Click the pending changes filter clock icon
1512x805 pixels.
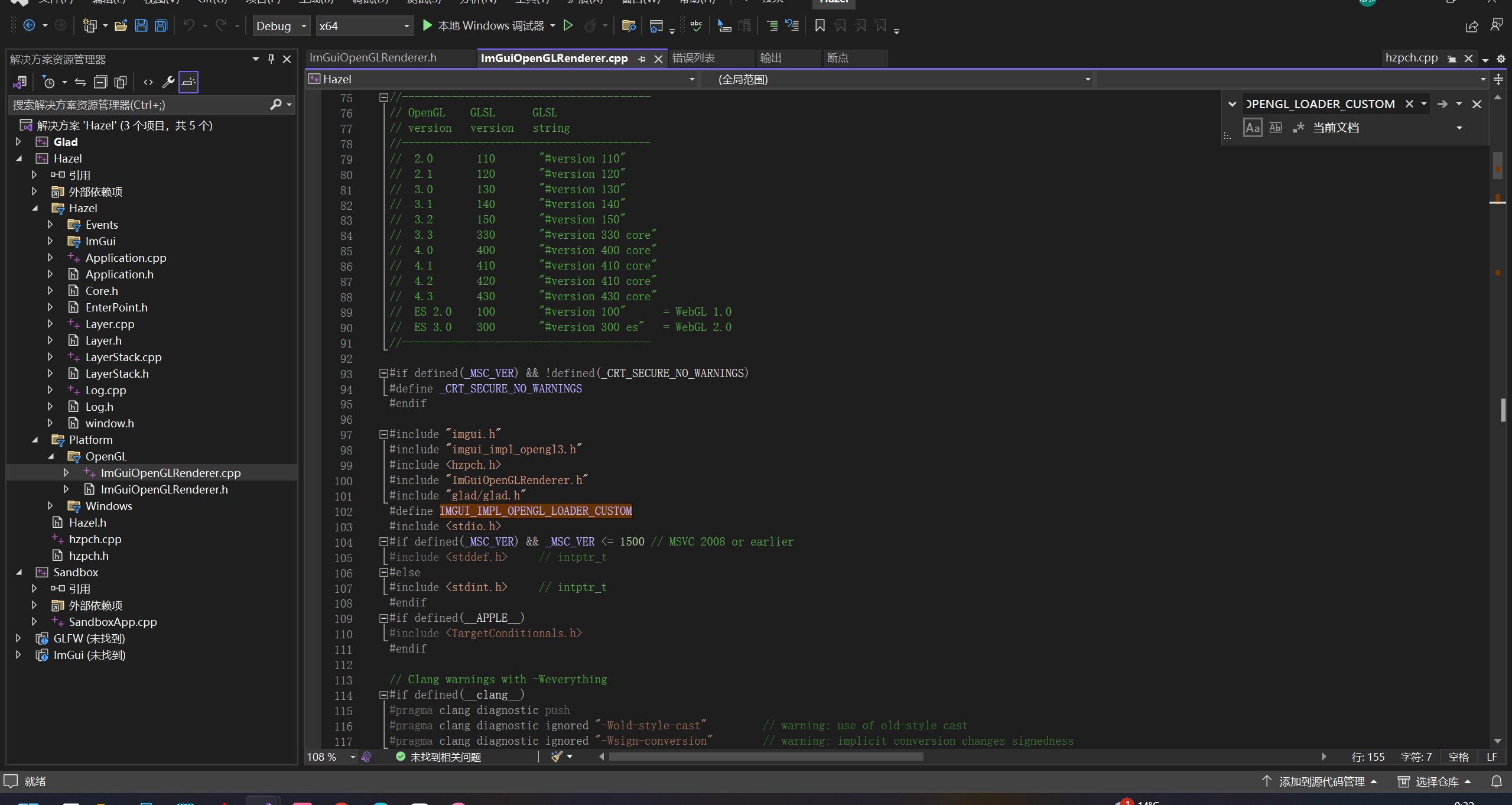(49, 82)
